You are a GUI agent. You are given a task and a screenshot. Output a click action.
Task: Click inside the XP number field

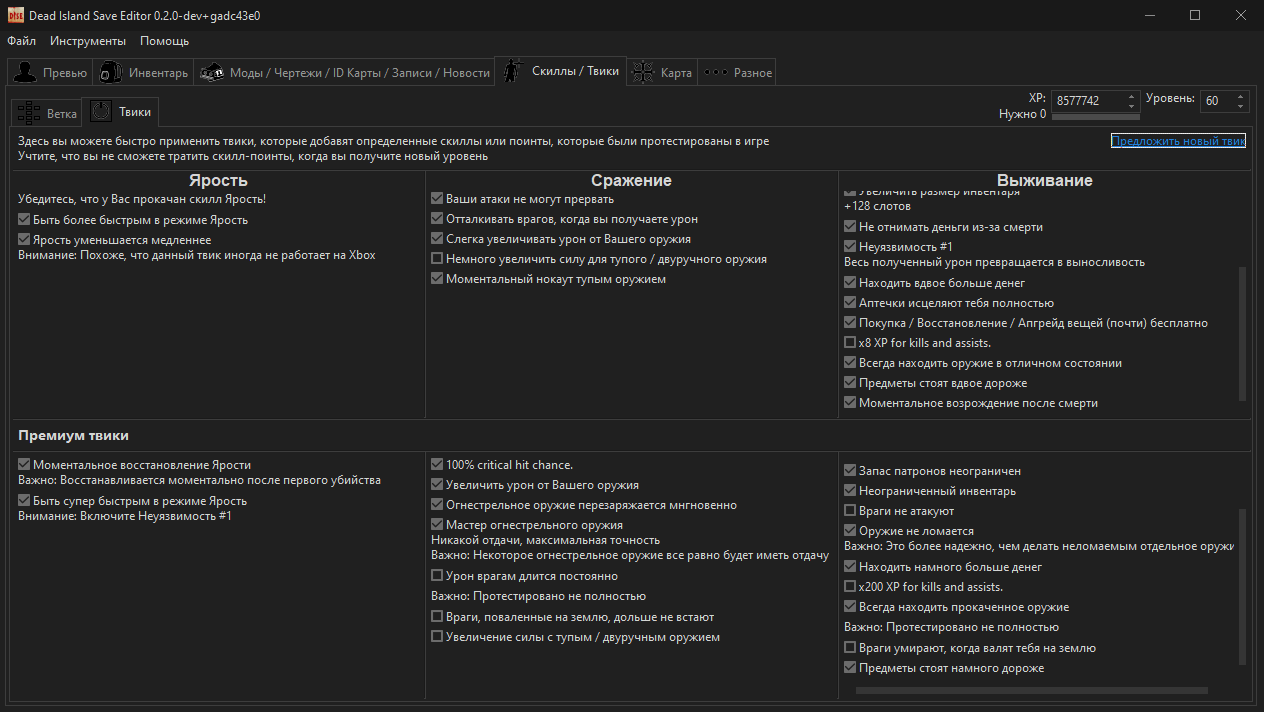[1088, 101]
